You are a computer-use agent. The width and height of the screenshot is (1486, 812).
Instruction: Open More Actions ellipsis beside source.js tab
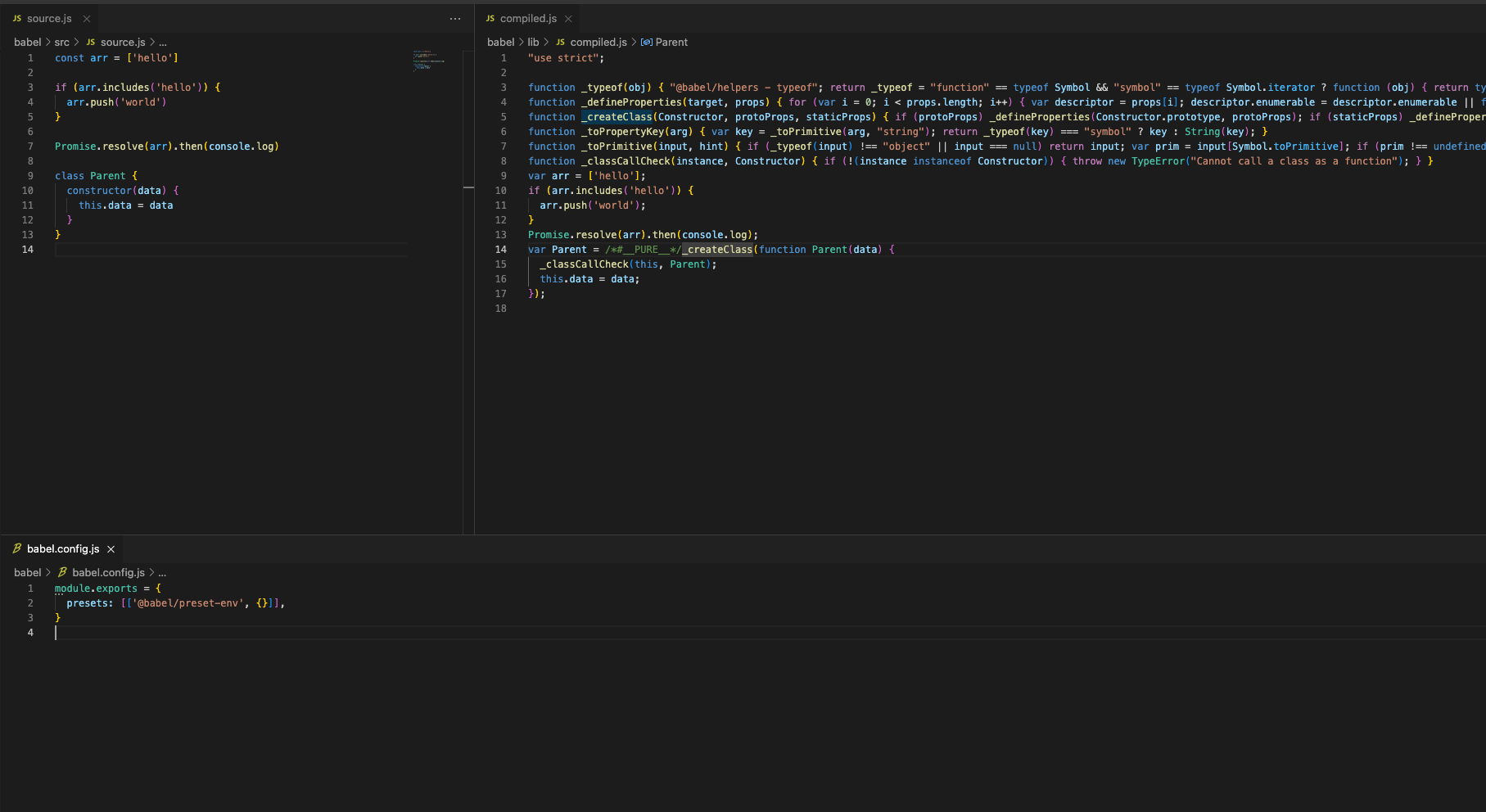455,19
